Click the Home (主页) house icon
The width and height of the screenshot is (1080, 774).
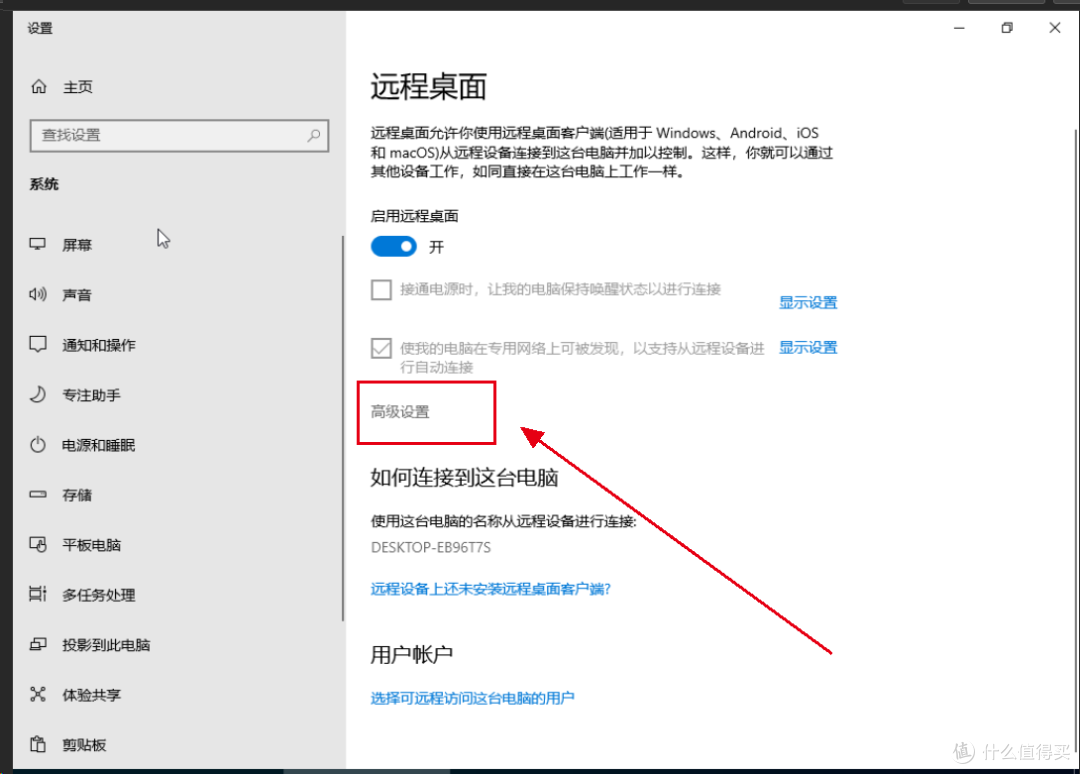coord(39,86)
